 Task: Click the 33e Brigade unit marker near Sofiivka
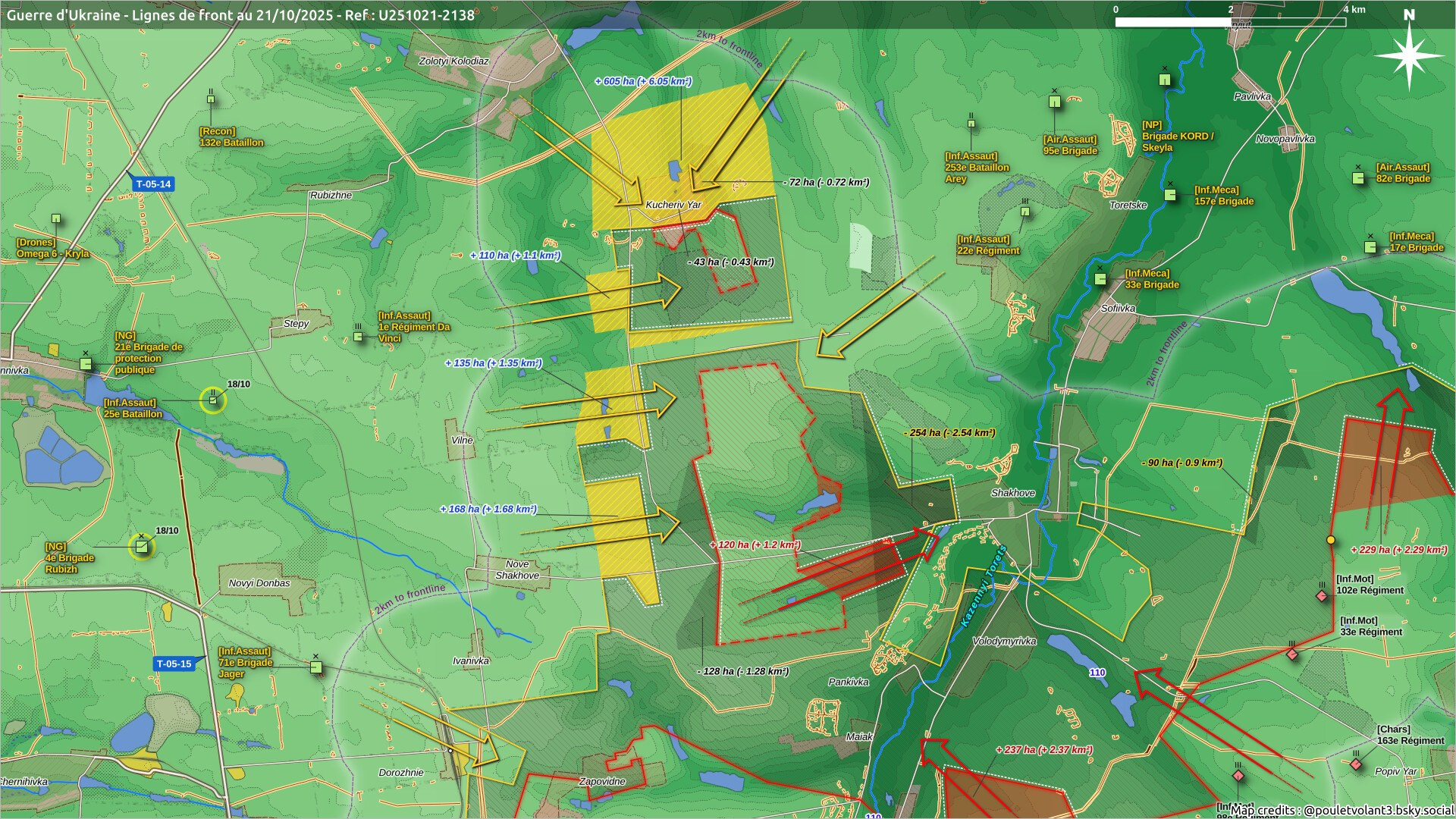[x=1100, y=279]
